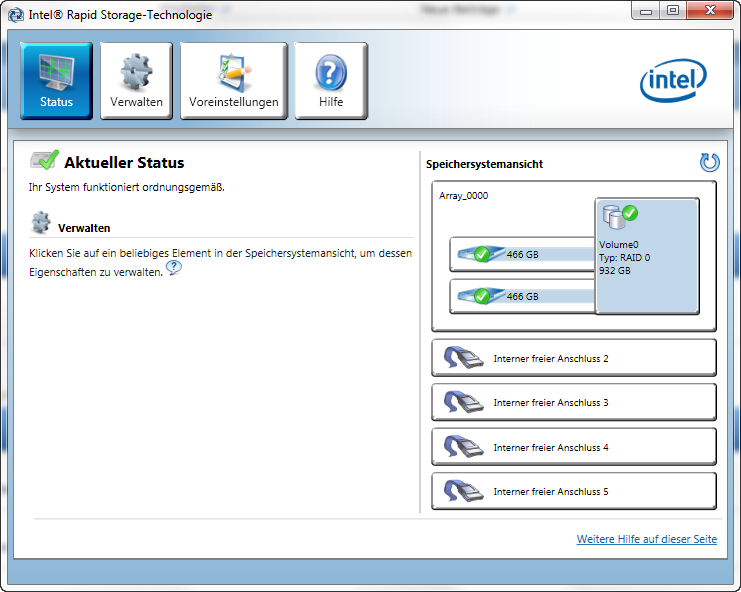Select Interner freier Anschluss 3

pos(574,403)
